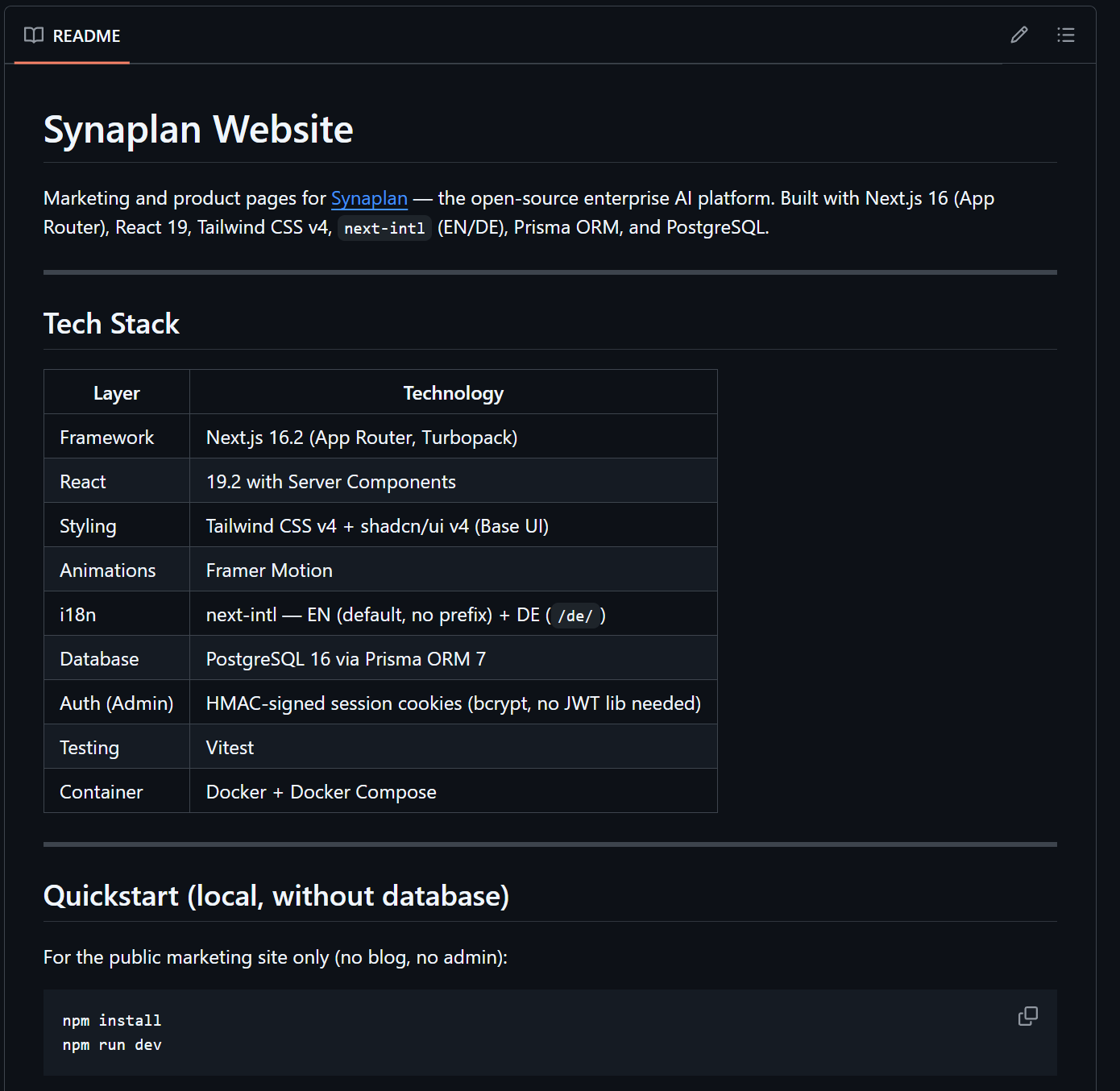Screen dimensions: 1120x1091
Task: Click the next-intl inline code in intro
Action: [384, 228]
